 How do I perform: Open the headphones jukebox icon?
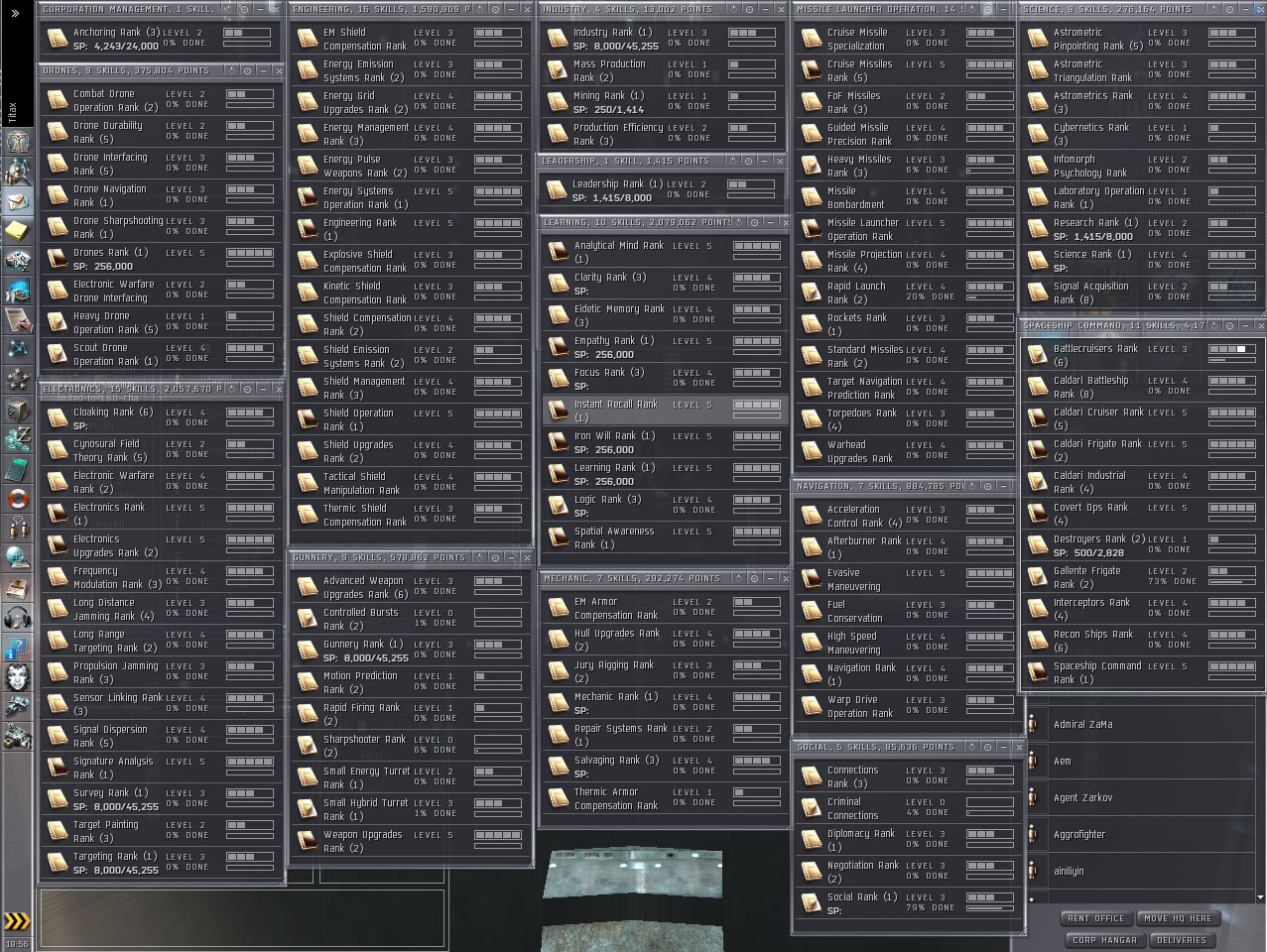18,616
